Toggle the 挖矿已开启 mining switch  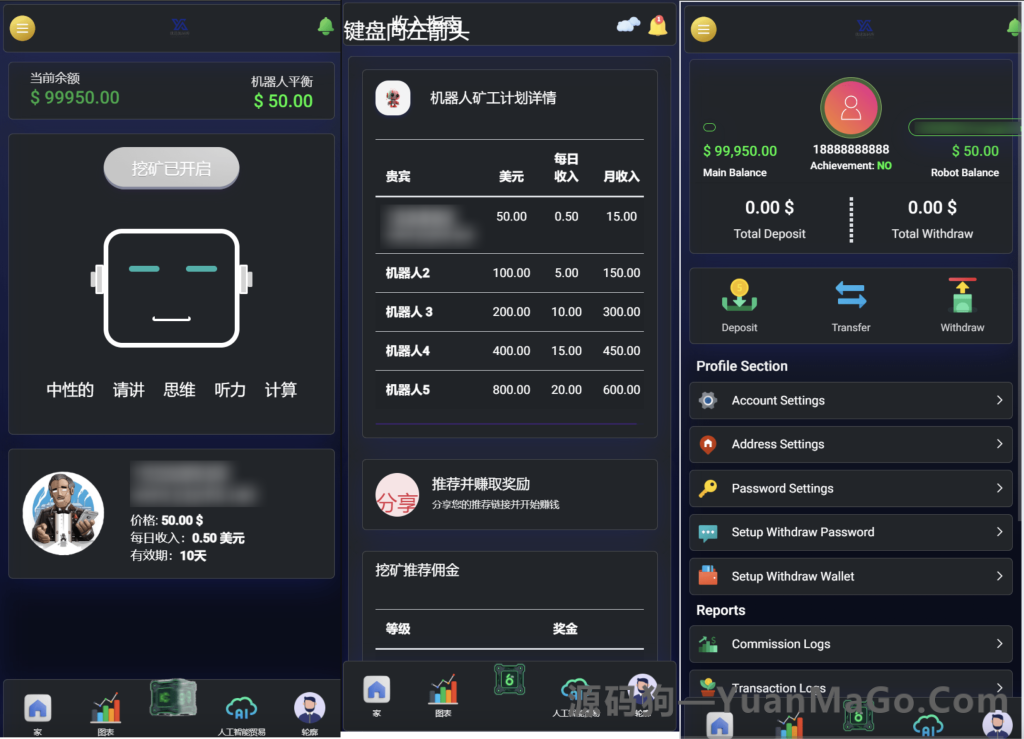pos(171,169)
